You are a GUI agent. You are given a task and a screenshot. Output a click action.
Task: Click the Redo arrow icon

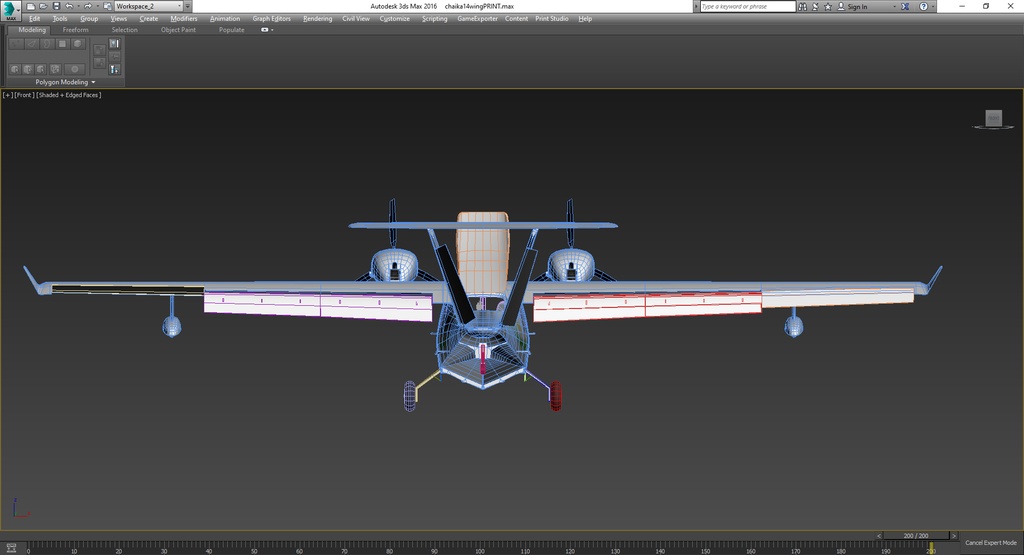tap(88, 6)
